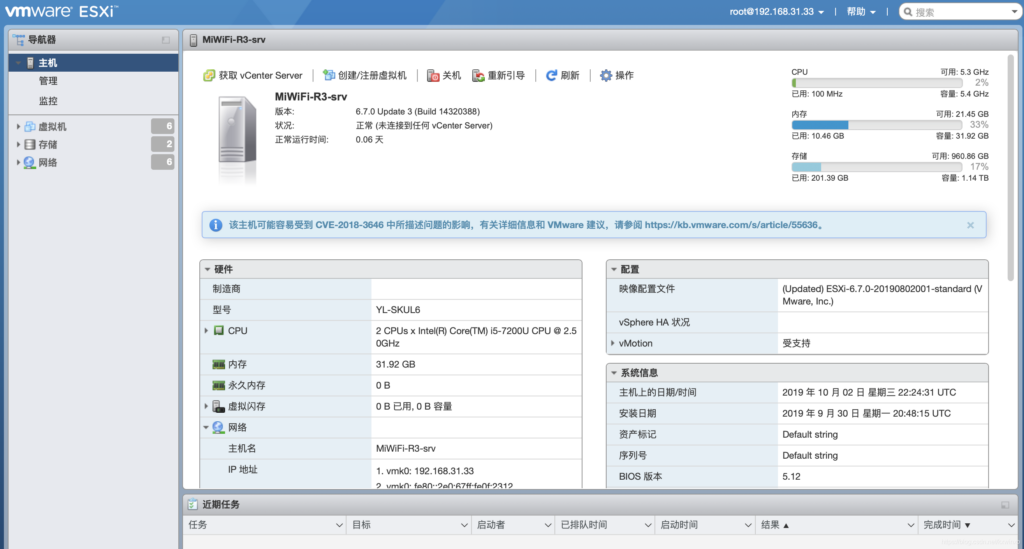Open the 帮助 help menu
This screenshot has width=1024, height=549.
coord(861,12)
